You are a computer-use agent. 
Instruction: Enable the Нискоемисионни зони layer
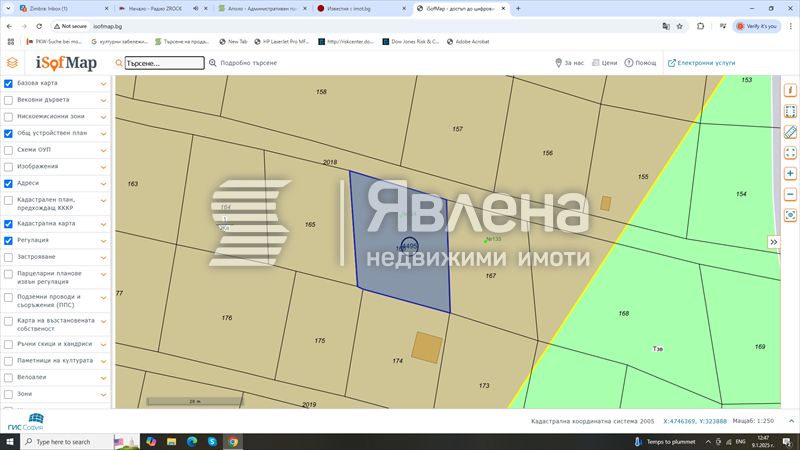coord(8,117)
